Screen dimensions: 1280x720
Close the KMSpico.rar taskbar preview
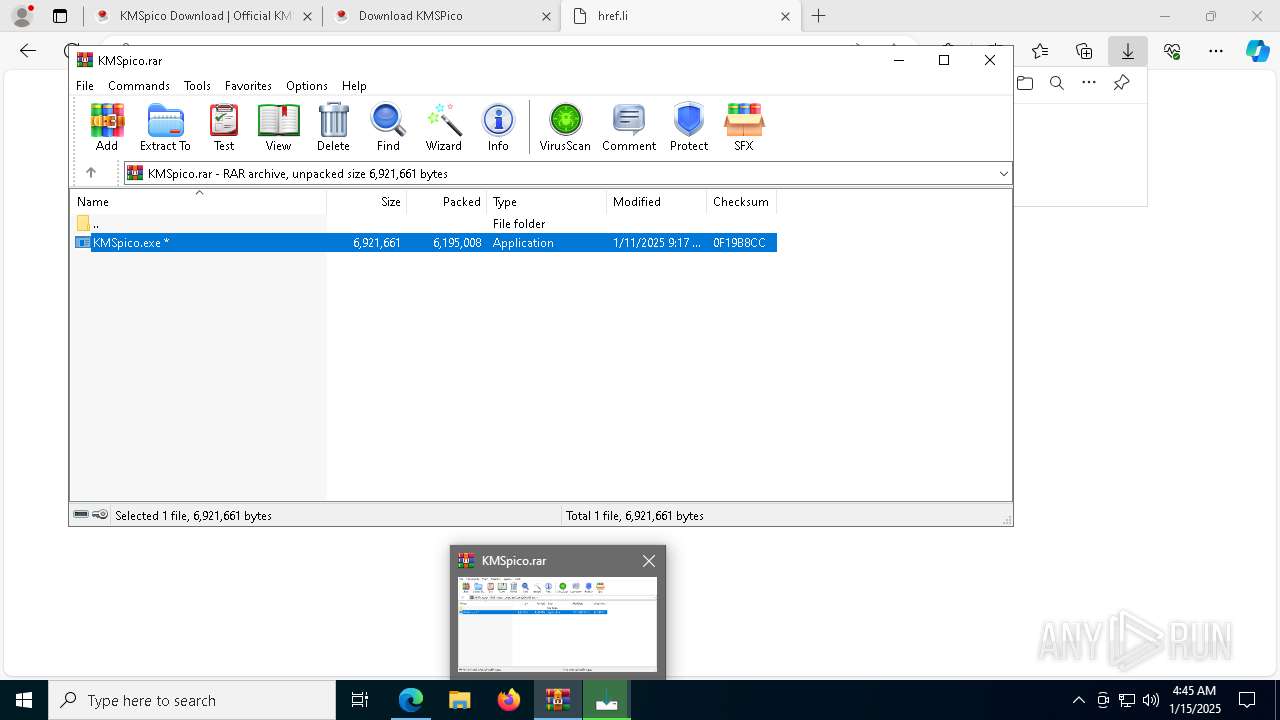click(x=649, y=561)
